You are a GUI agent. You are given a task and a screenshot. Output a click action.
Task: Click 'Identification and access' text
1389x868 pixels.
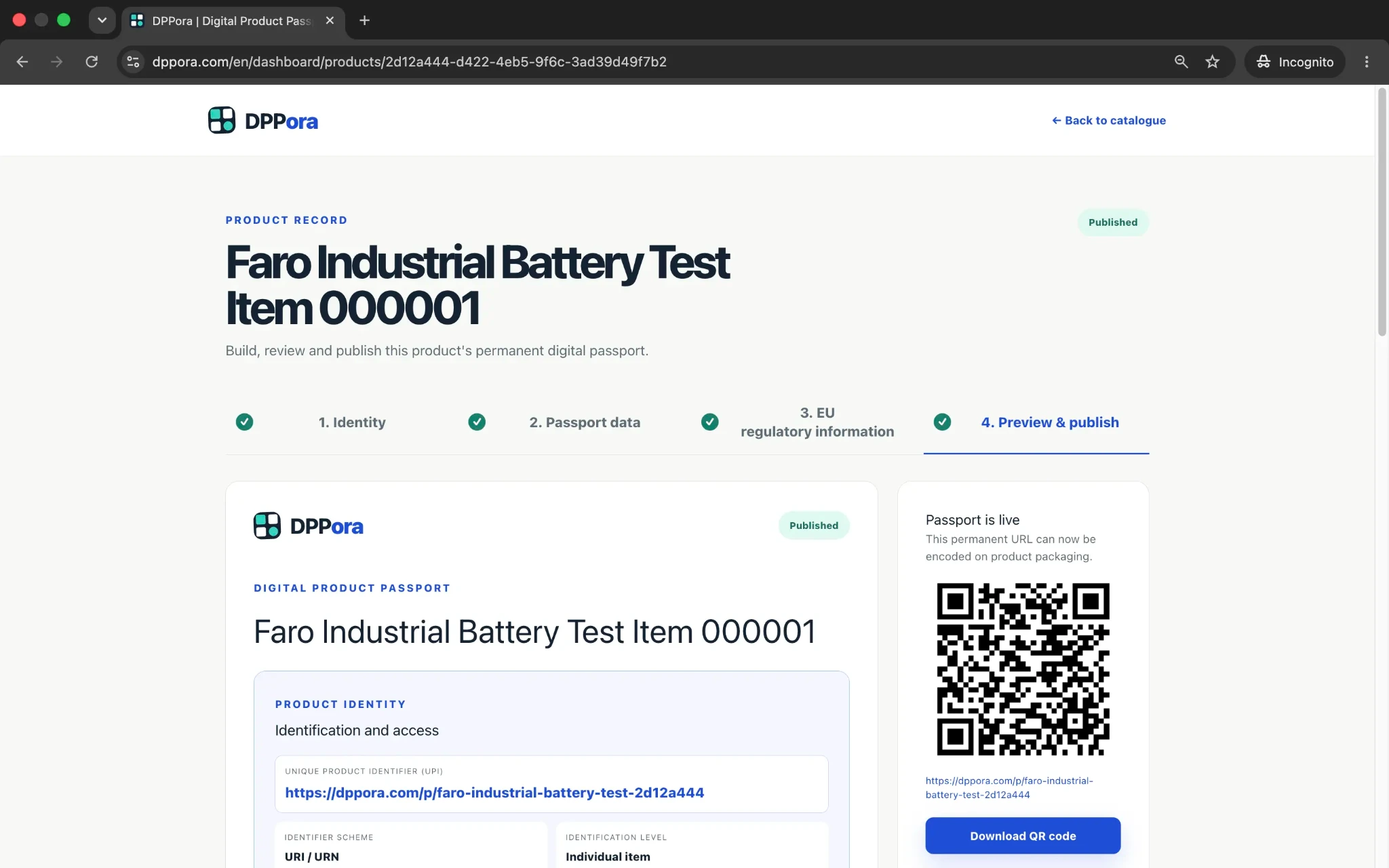357,730
